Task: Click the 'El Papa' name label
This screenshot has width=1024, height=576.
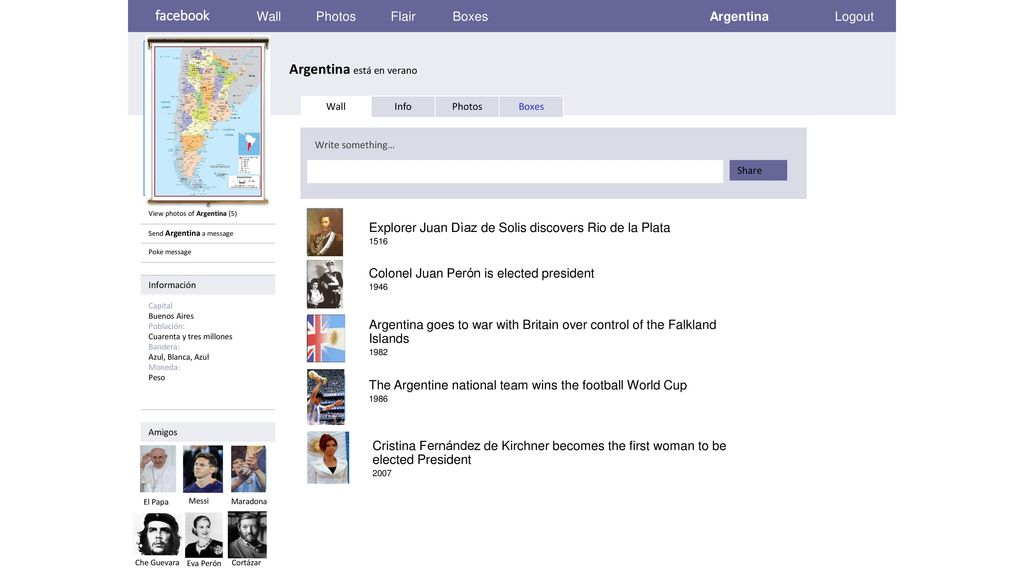Action: click(x=156, y=502)
